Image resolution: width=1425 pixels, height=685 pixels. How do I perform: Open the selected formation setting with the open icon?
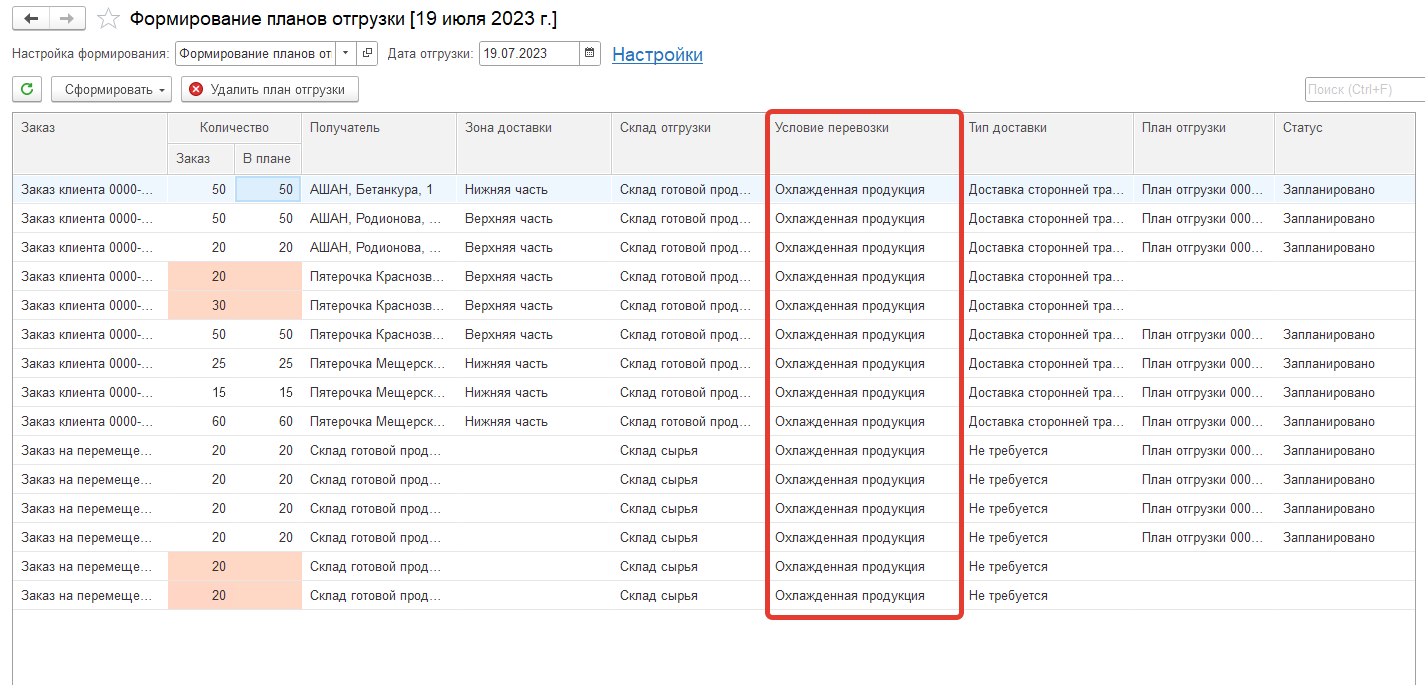[368, 54]
